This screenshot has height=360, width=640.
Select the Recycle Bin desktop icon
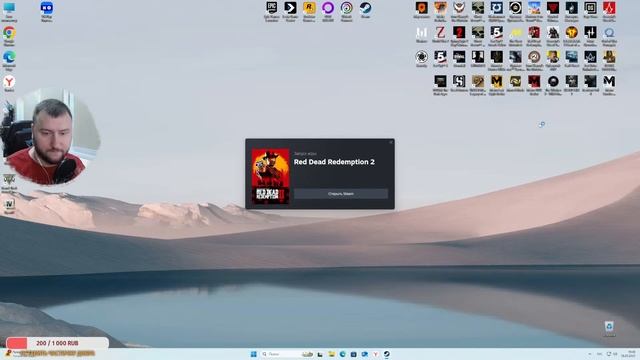coord(609,327)
